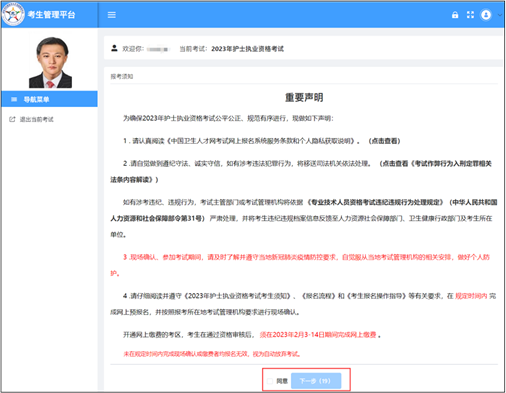Click the 考生管理平台 title text
The height and width of the screenshot is (393, 506).
coord(52,15)
